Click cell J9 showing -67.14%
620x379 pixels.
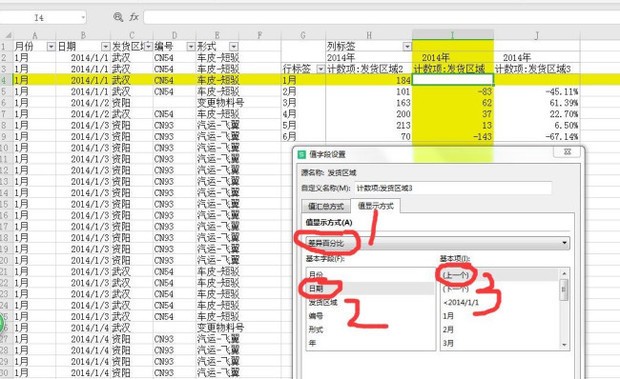tap(537, 137)
